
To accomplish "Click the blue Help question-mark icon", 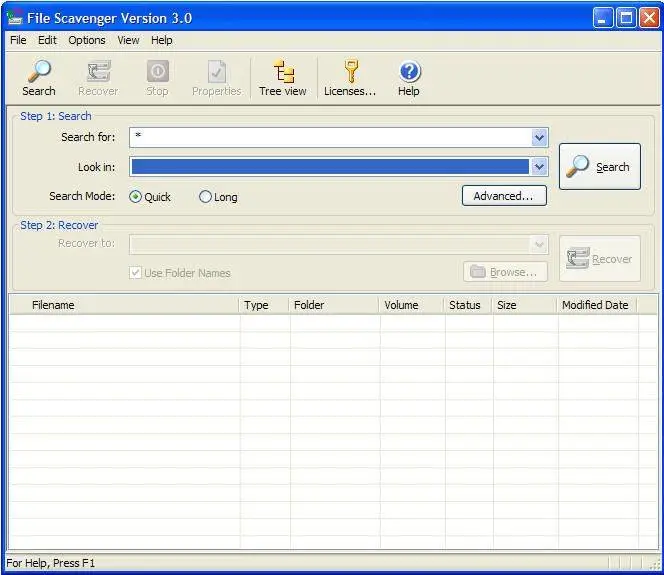I will pyautogui.click(x=409, y=72).
